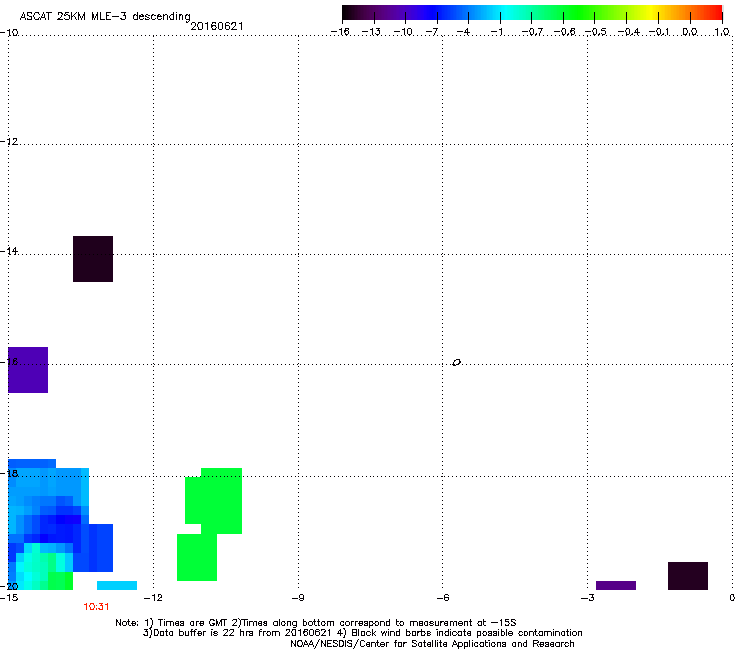Click the upper green data block

point(213,501)
